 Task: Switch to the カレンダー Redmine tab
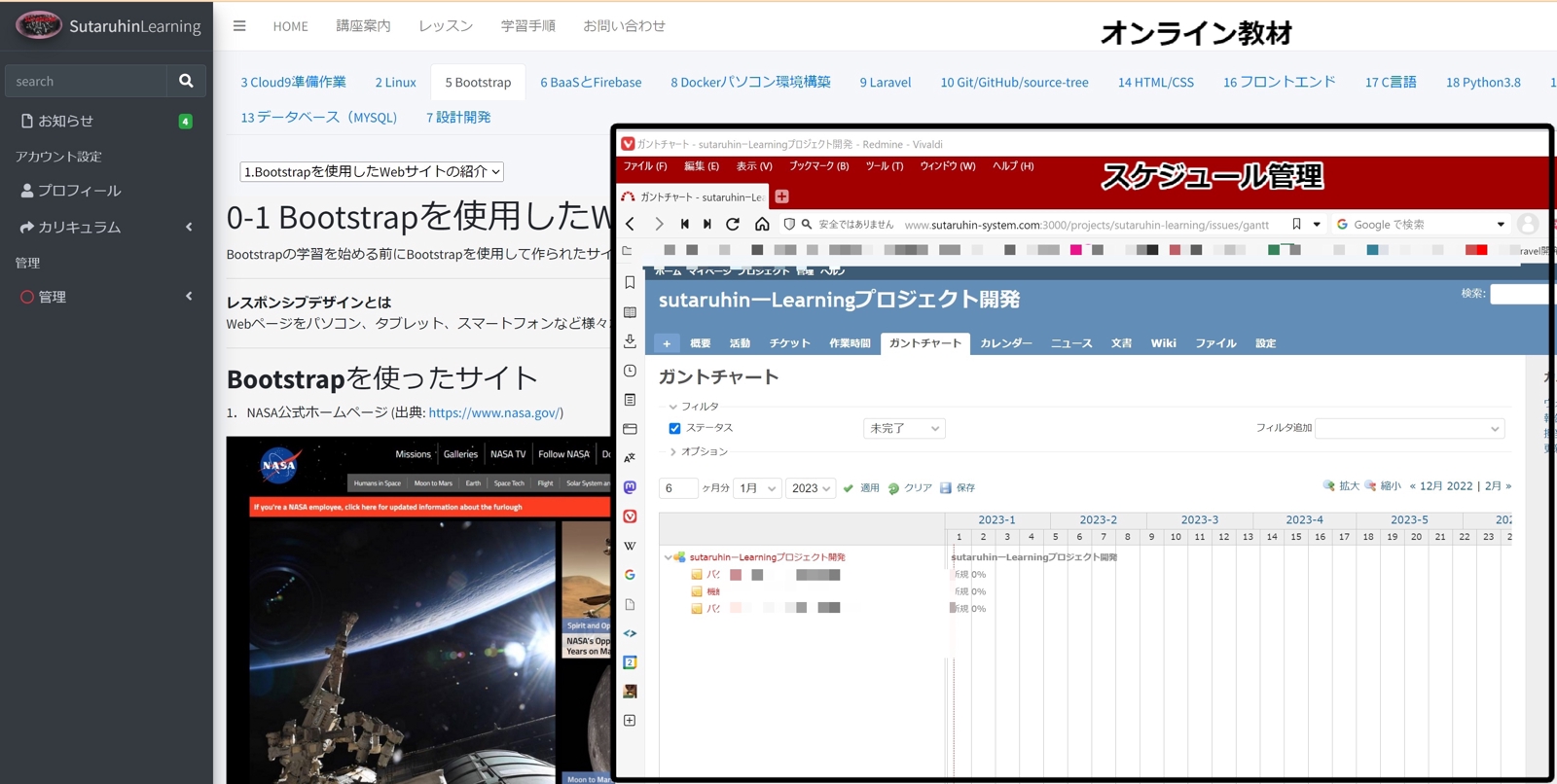coord(1006,343)
